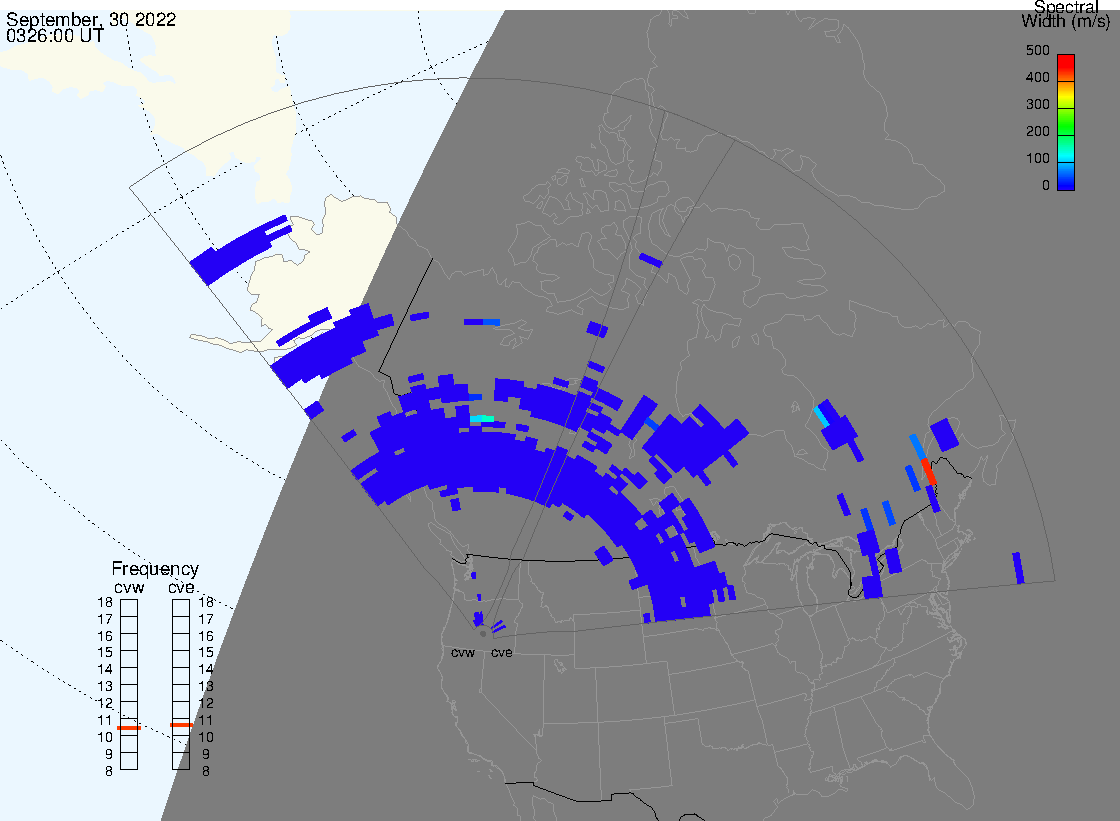
Task: Click frequency tick 18 left of cvw bar
Action: (105, 602)
